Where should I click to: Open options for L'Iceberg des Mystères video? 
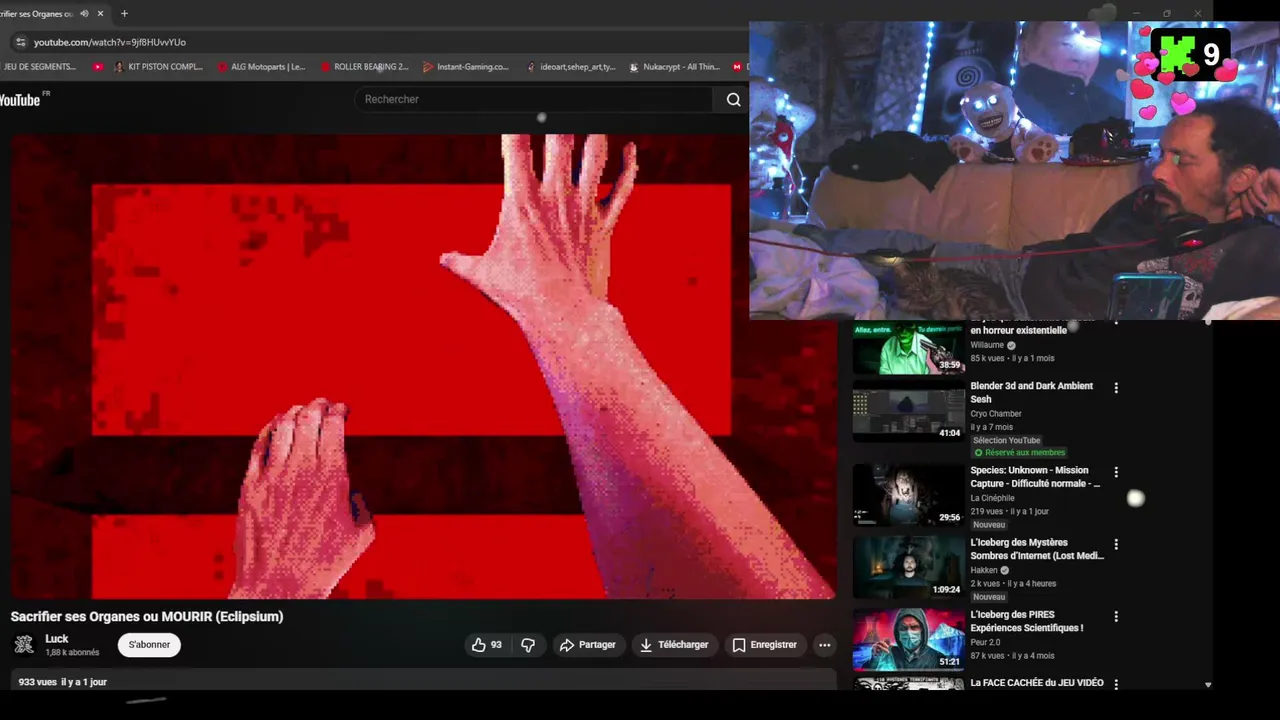point(1116,545)
